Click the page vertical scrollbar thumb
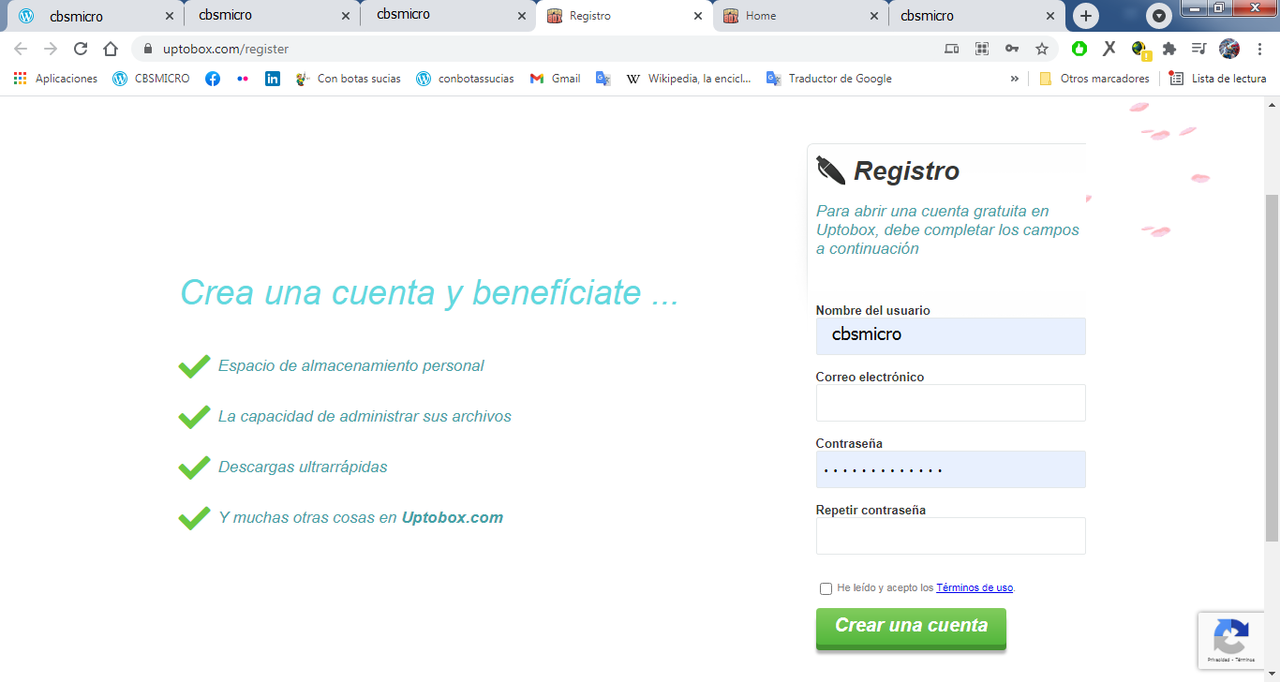Screen dimensions: 1280x682 coord(1272,368)
